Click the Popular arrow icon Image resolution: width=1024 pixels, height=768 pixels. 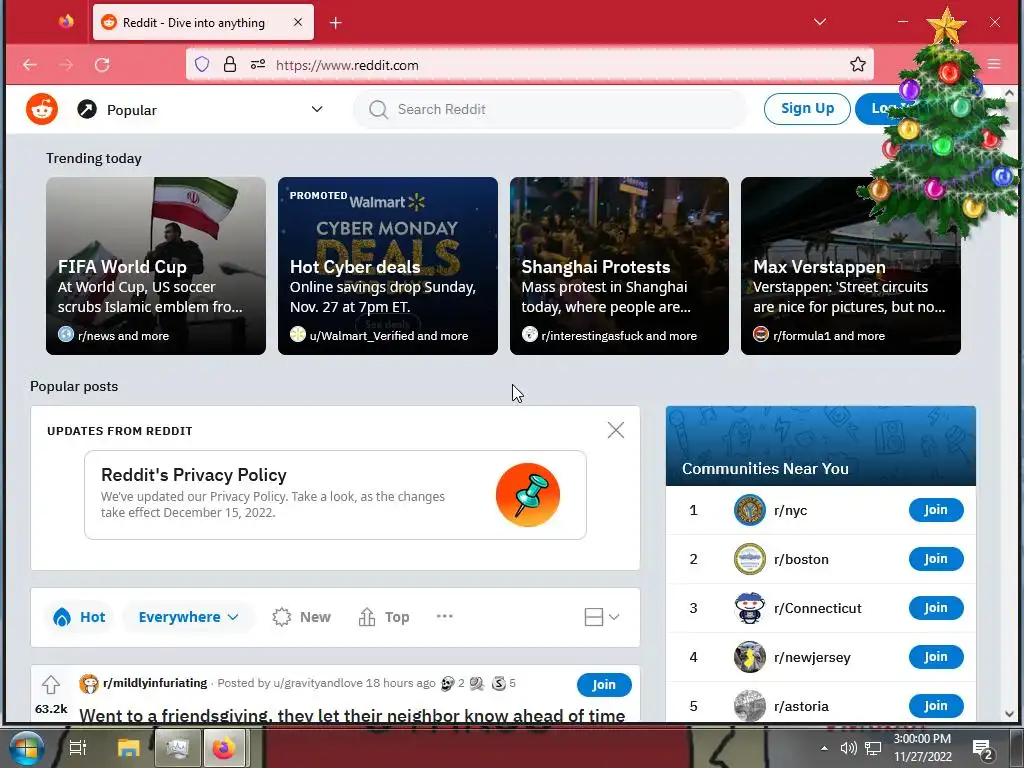(87, 109)
